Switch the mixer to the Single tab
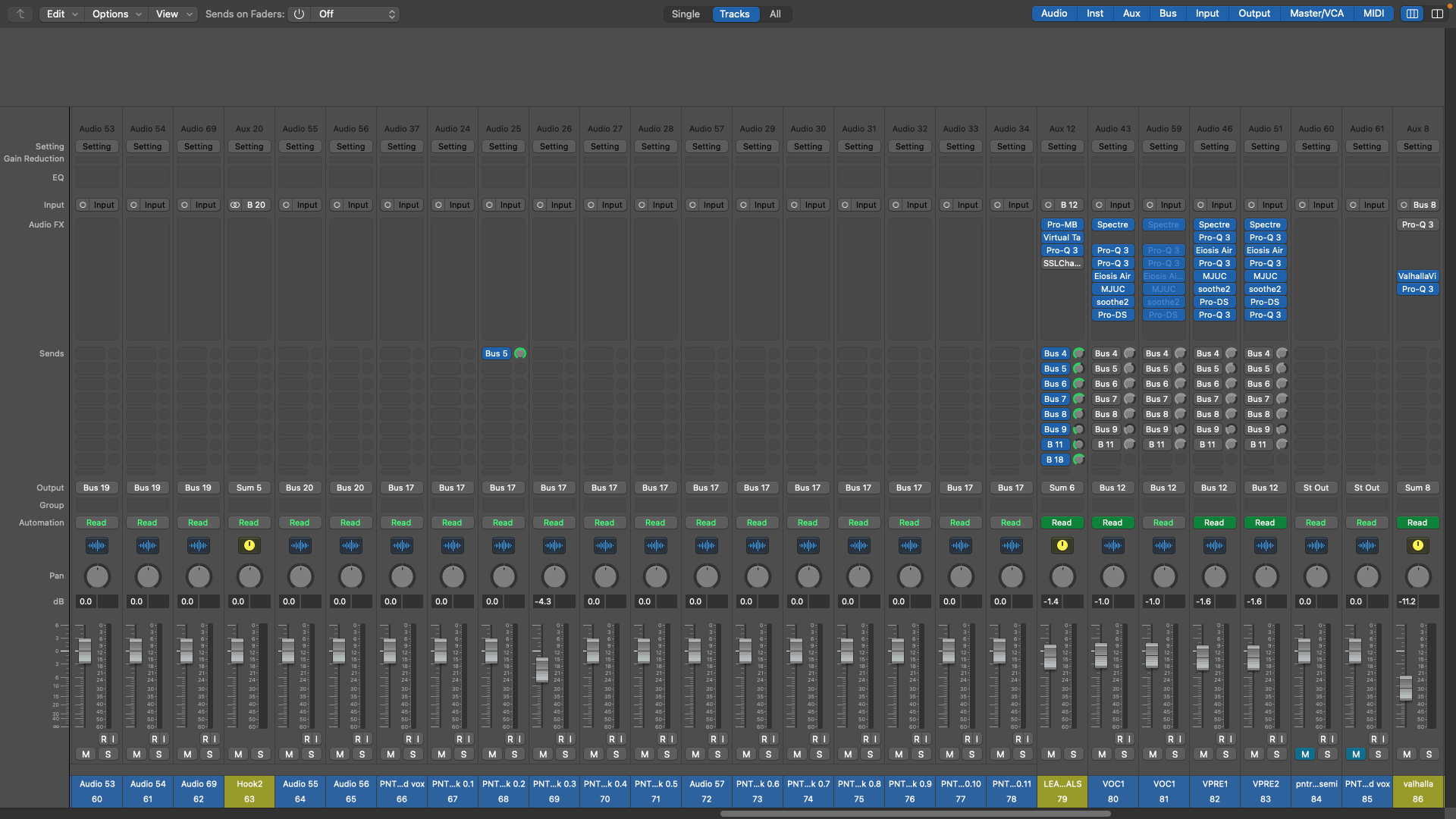 tap(686, 14)
